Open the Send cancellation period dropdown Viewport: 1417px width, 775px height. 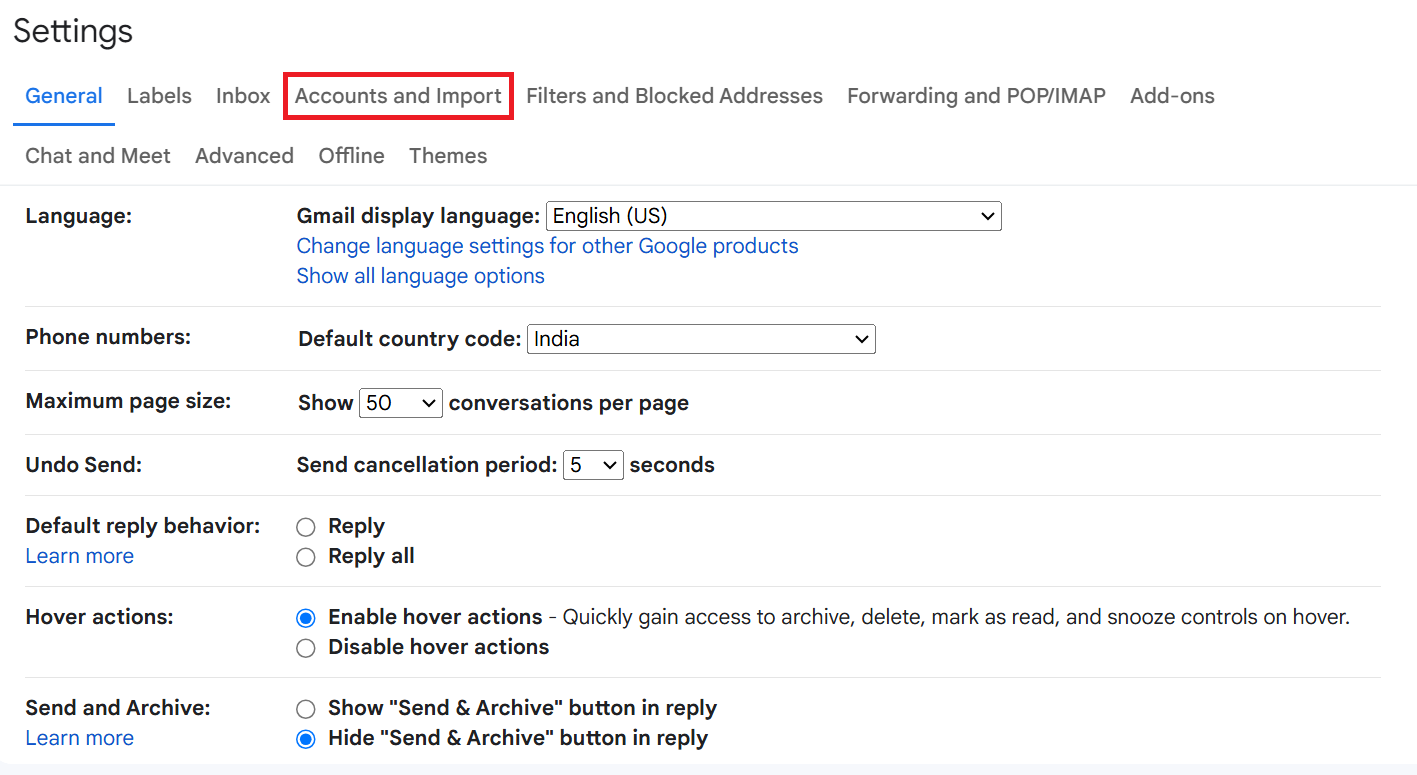click(x=593, y=465)
